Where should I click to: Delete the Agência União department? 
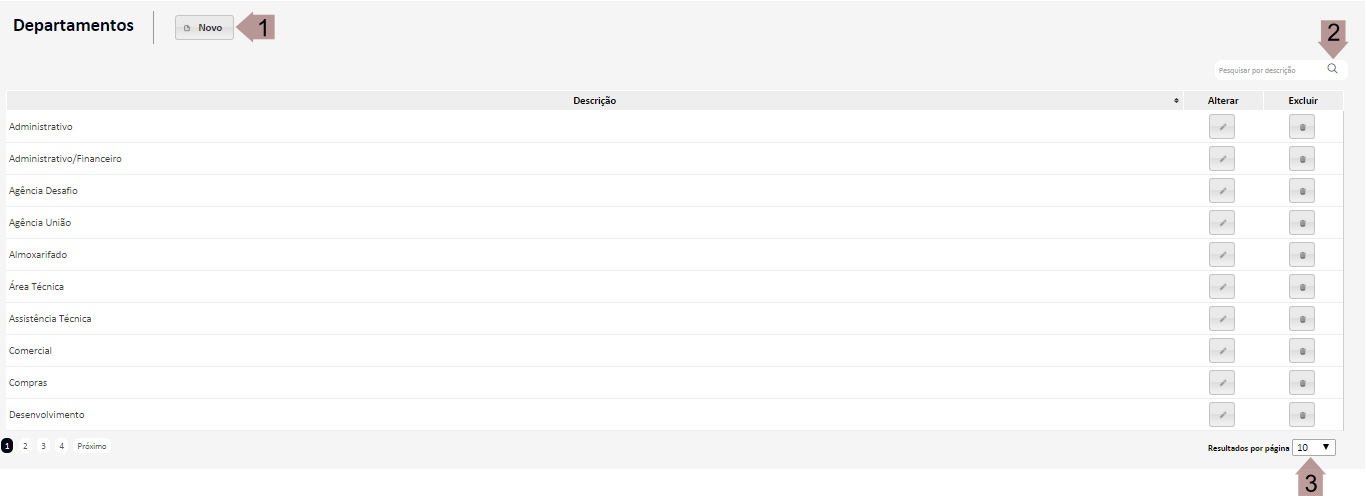click(x=1302, y=223)
